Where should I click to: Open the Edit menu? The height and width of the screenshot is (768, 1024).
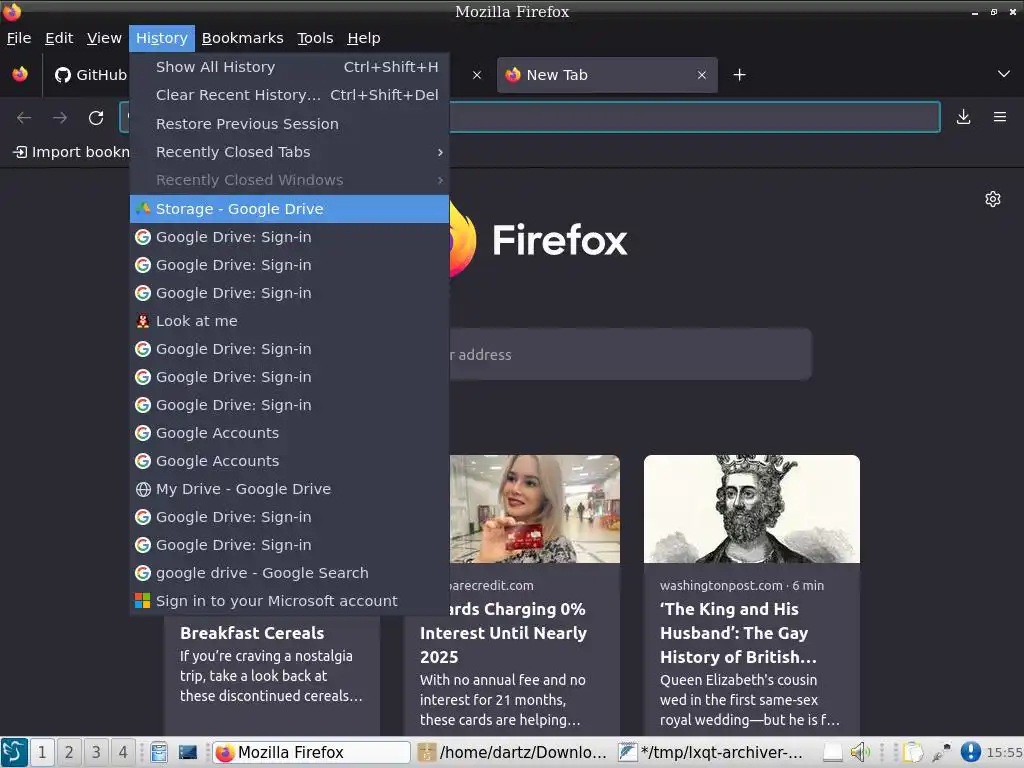coord(59,39)
